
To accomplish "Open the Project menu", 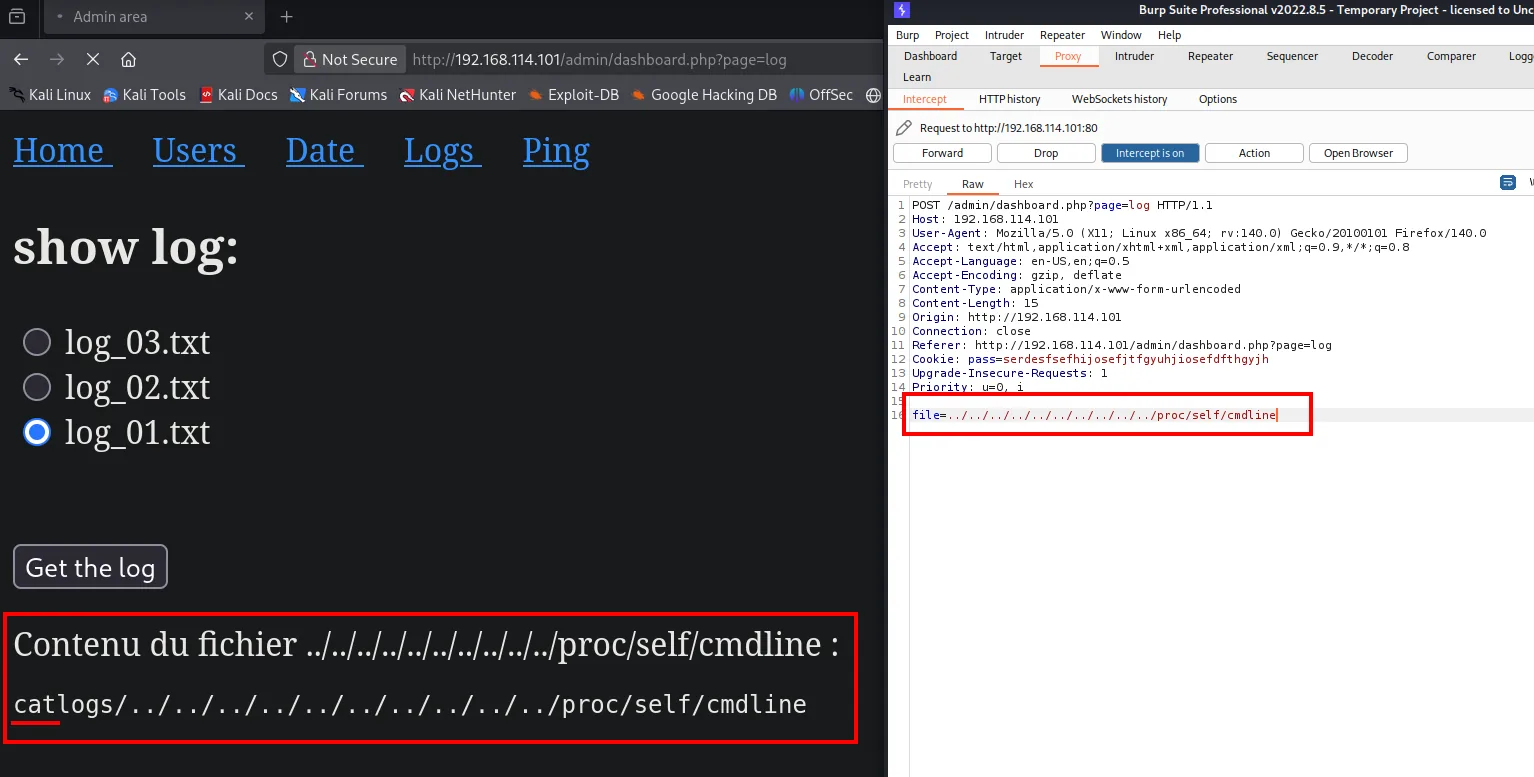I will coord(952,35).
